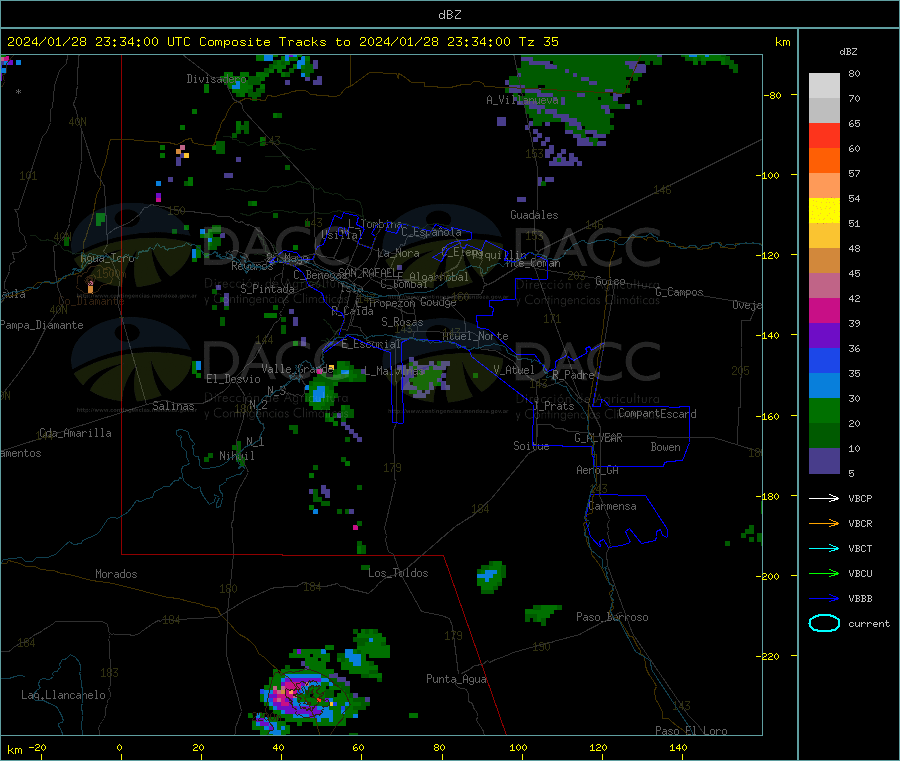Click the Pampa_Diamante label

pos(42,325)
